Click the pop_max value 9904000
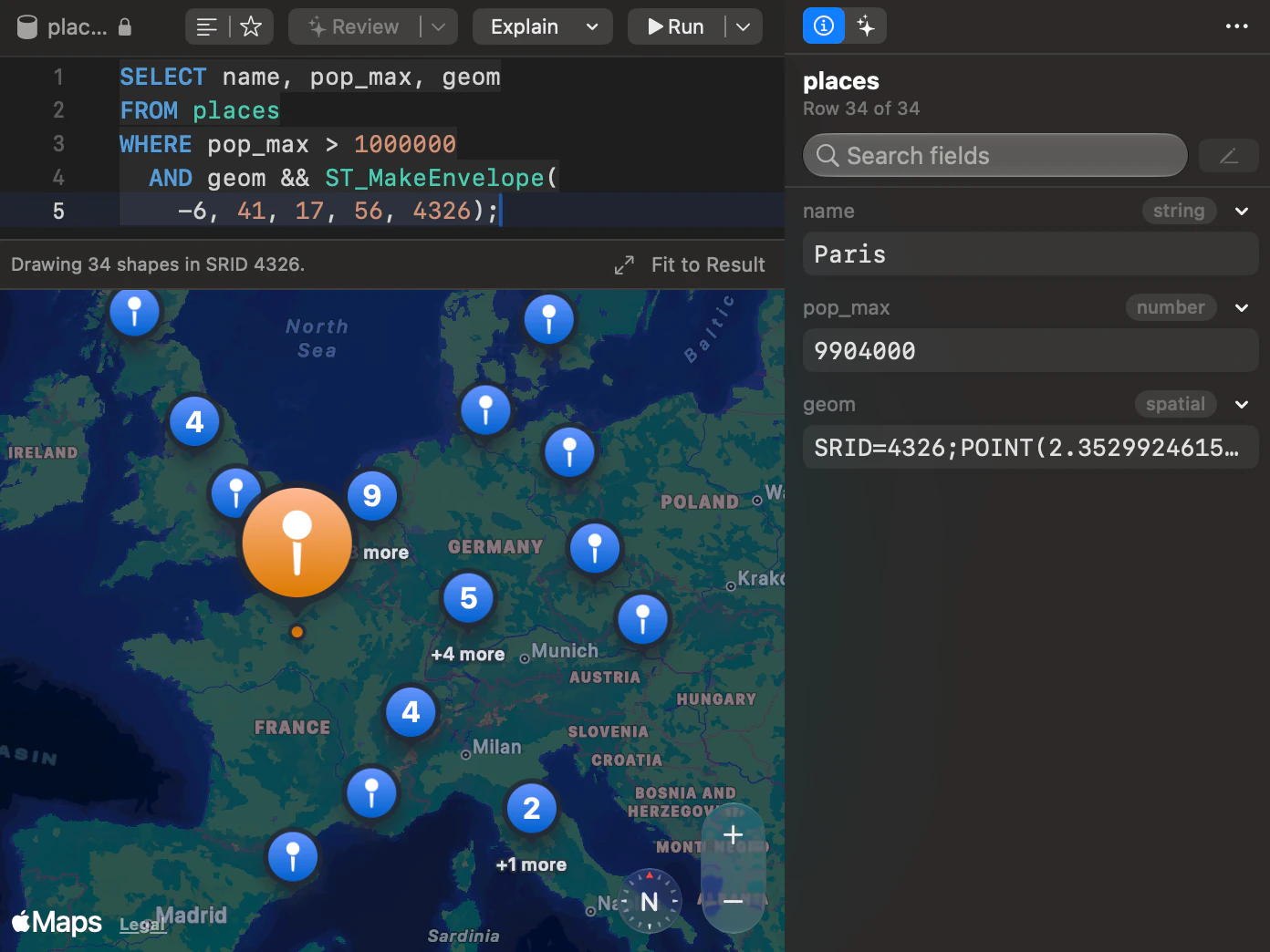The width and height of the screenshot is (1270, 952). click(x=1031, y=350)
